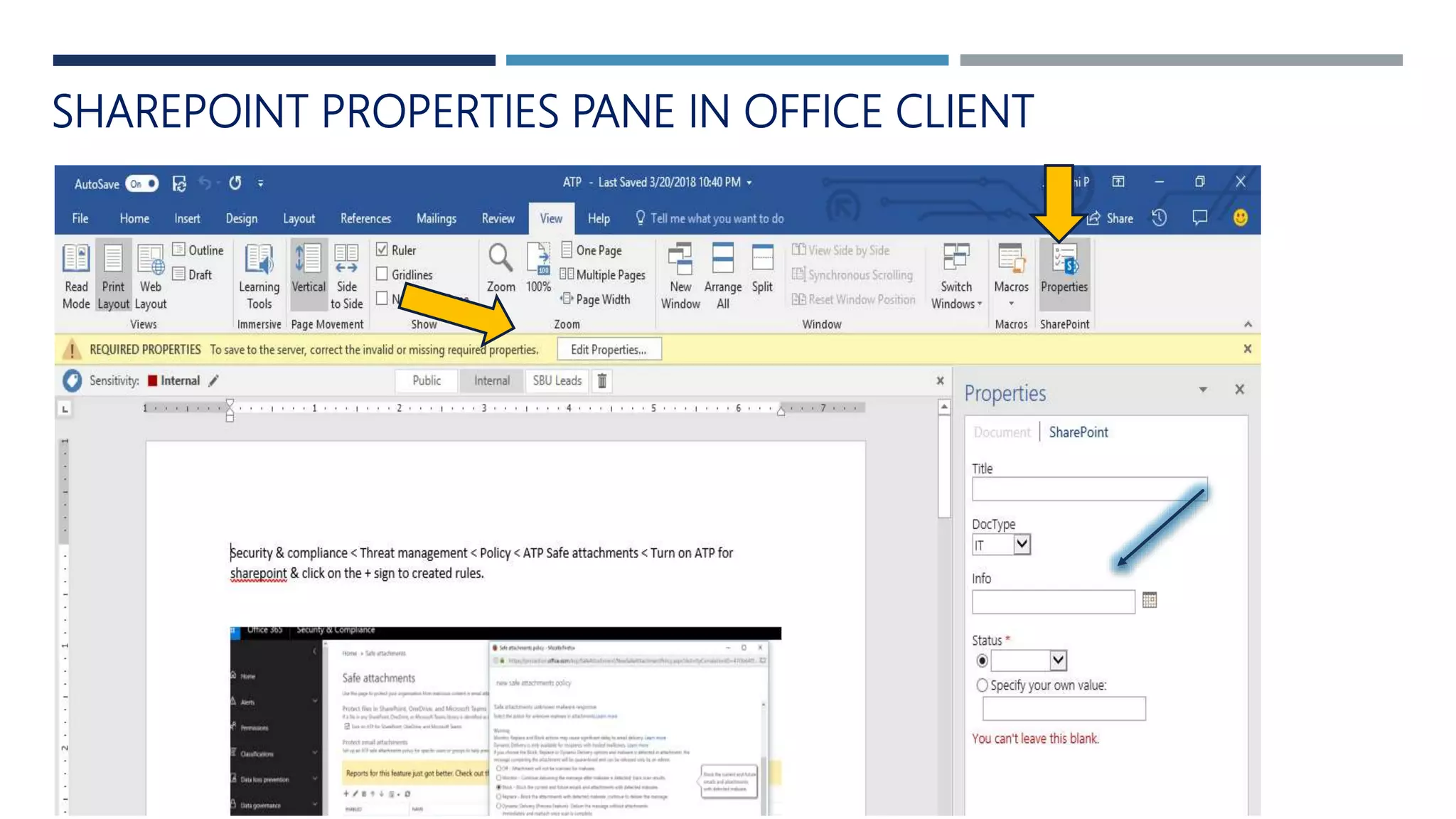This screenshot has height=819, width=1456.
Task: Click Edit Properties button
Action: (609, 350)
